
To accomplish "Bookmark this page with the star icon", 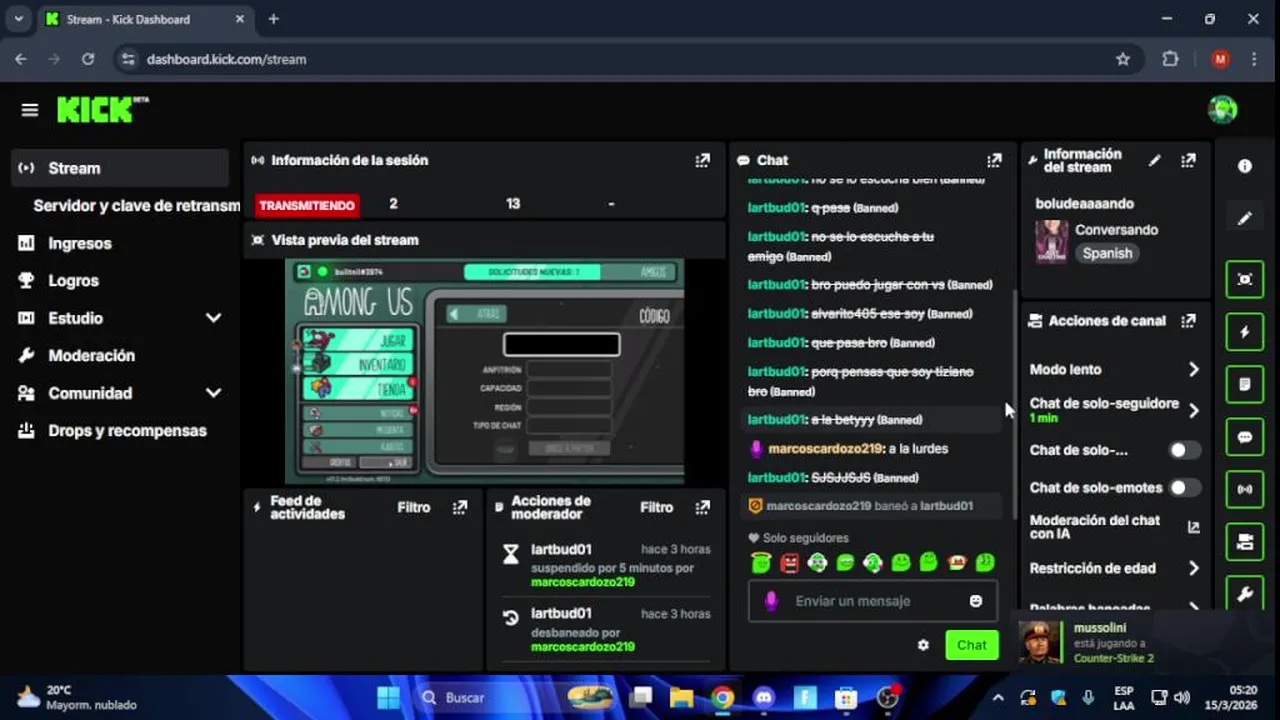I will point(1123,59).
